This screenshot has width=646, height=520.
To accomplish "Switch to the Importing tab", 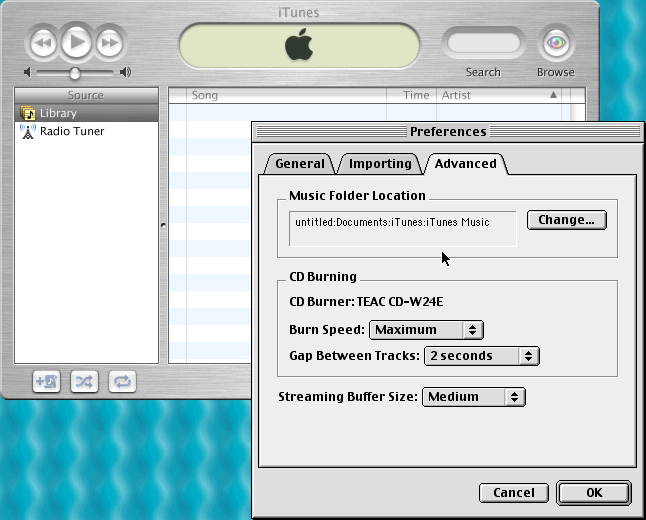I will (x=380, y=164).
